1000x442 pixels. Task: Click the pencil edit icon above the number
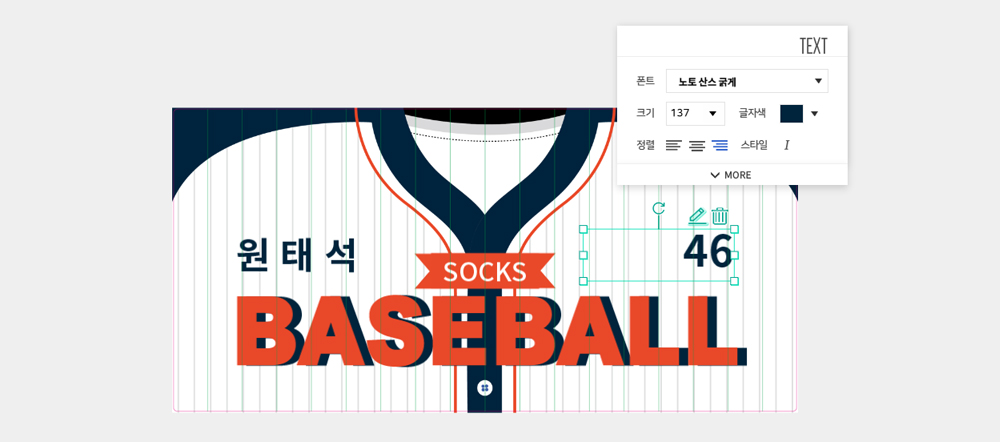[697, 215]
